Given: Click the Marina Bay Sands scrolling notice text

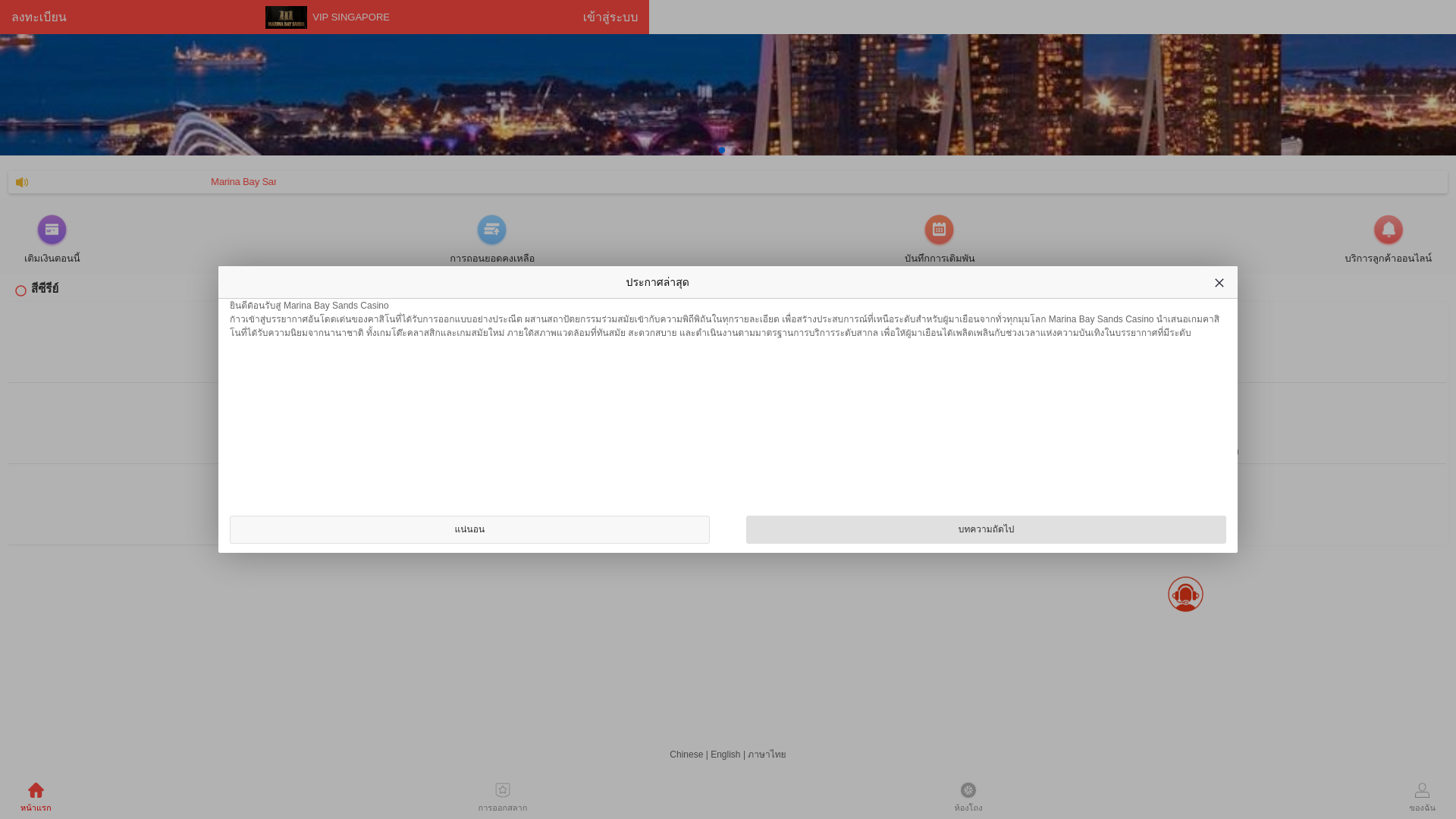Looking at the screenshot, I should [243, 182].
